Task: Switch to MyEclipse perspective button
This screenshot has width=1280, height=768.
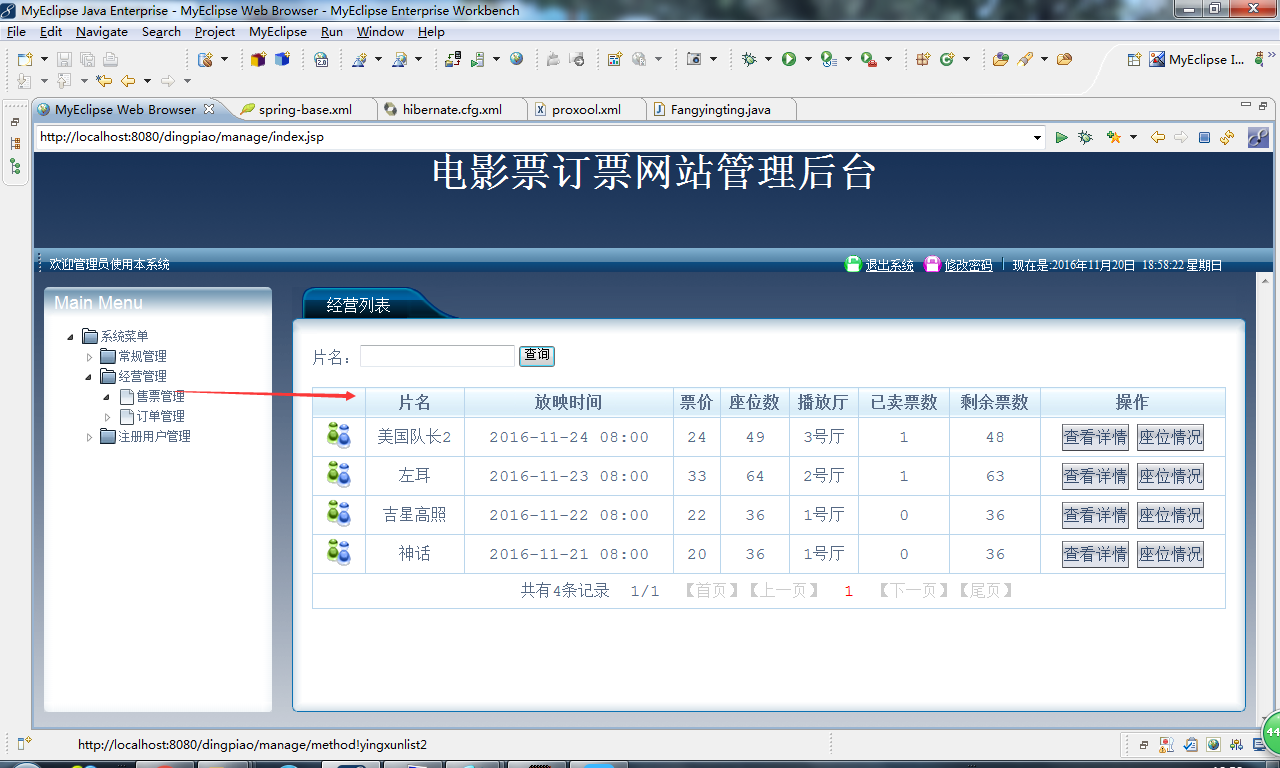Action: (x=1197, y=60)
